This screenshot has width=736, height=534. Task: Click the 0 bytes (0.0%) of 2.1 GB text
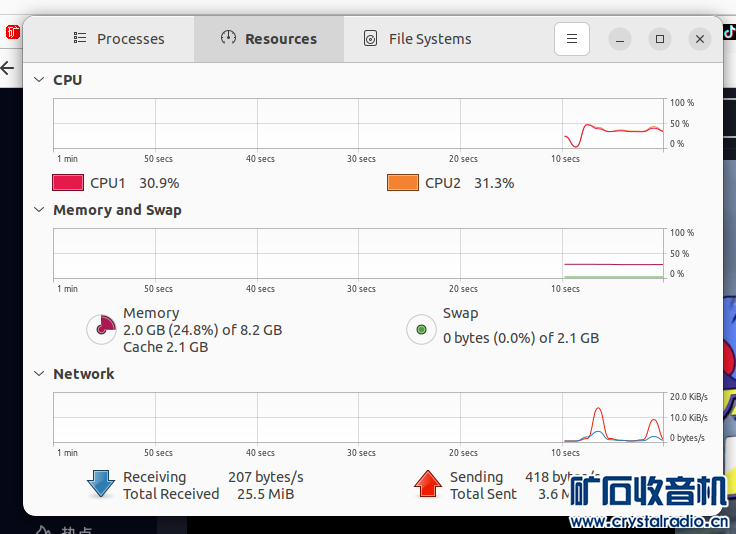[x=521, y=338]
